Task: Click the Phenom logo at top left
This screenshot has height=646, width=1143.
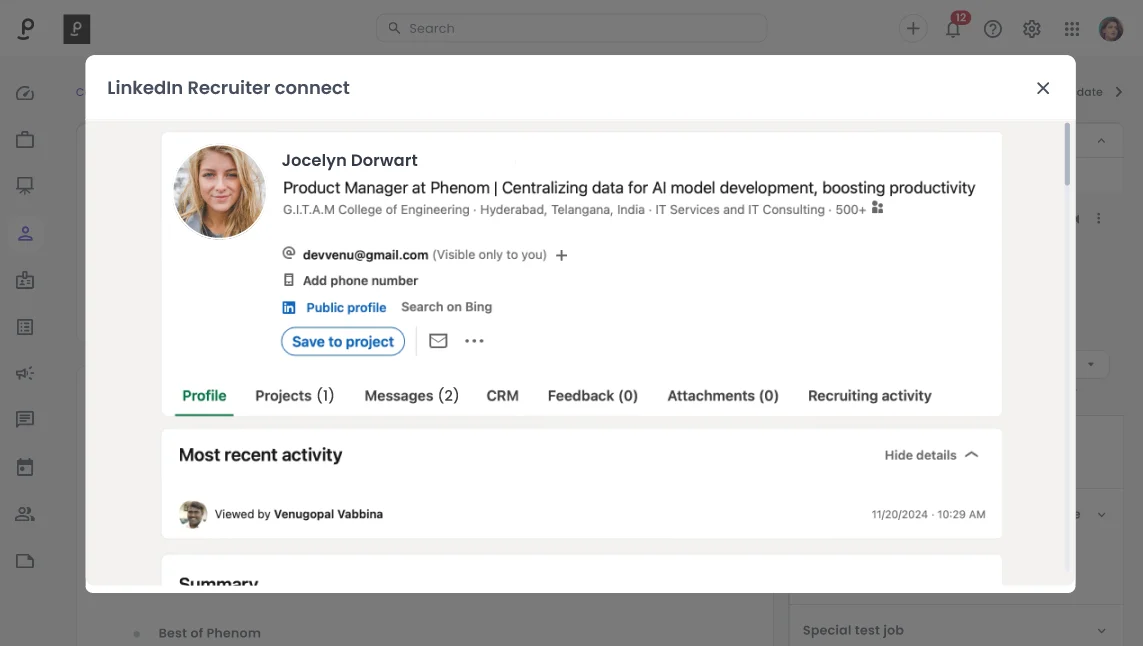Action: tap(26, 28)
